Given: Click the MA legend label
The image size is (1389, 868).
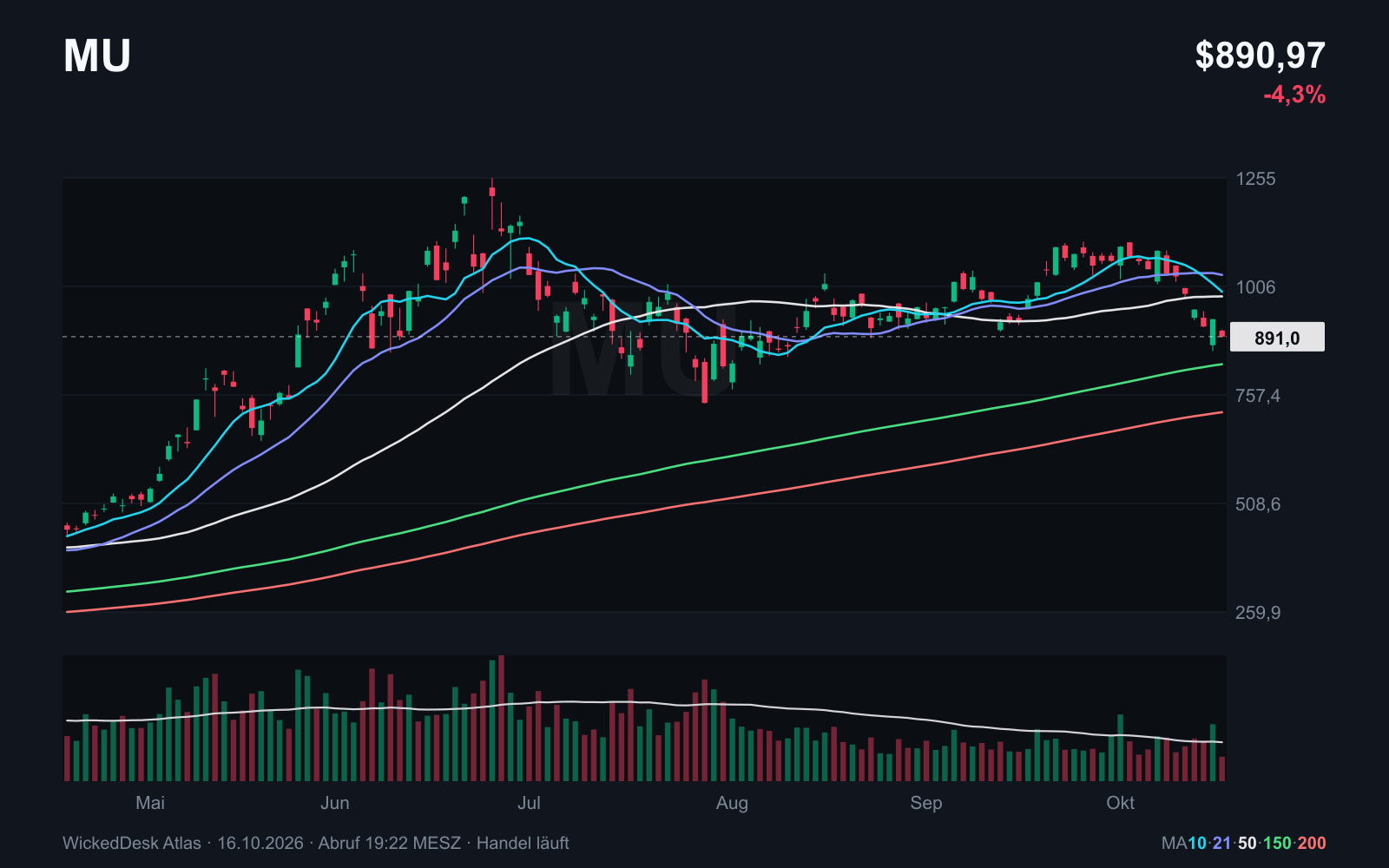Looking at the screenshot, I should (1175, 843).
